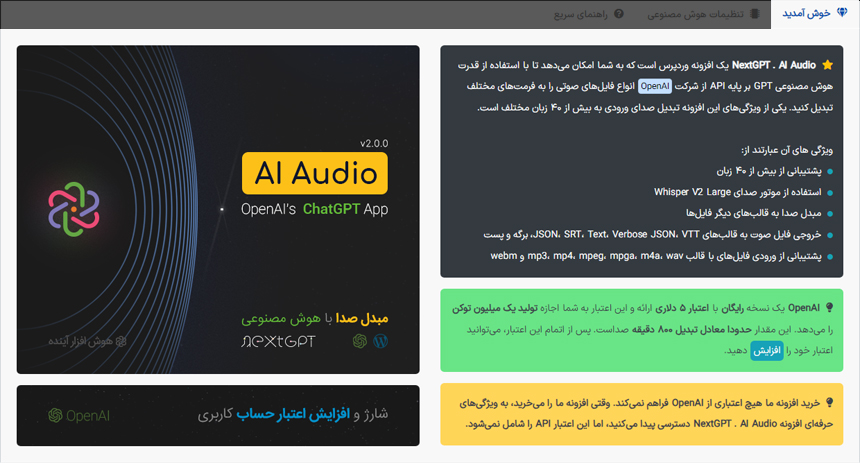Click the NextGPT . AI Audio bold title text
The height and width of the screenshot is (463, 860).
pos(774,65)
